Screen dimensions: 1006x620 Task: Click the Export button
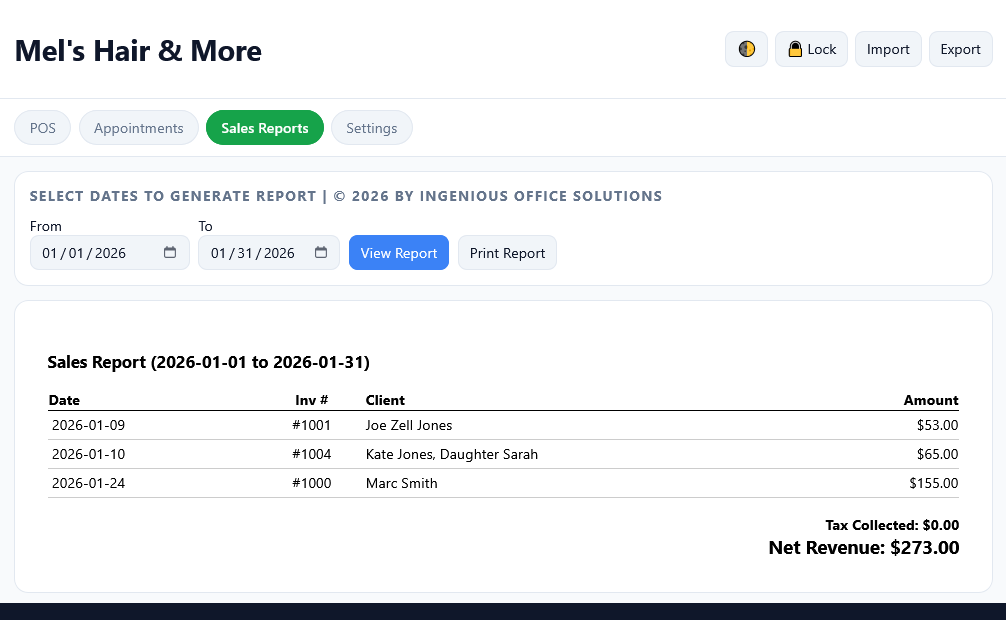[x=960, y=49]
